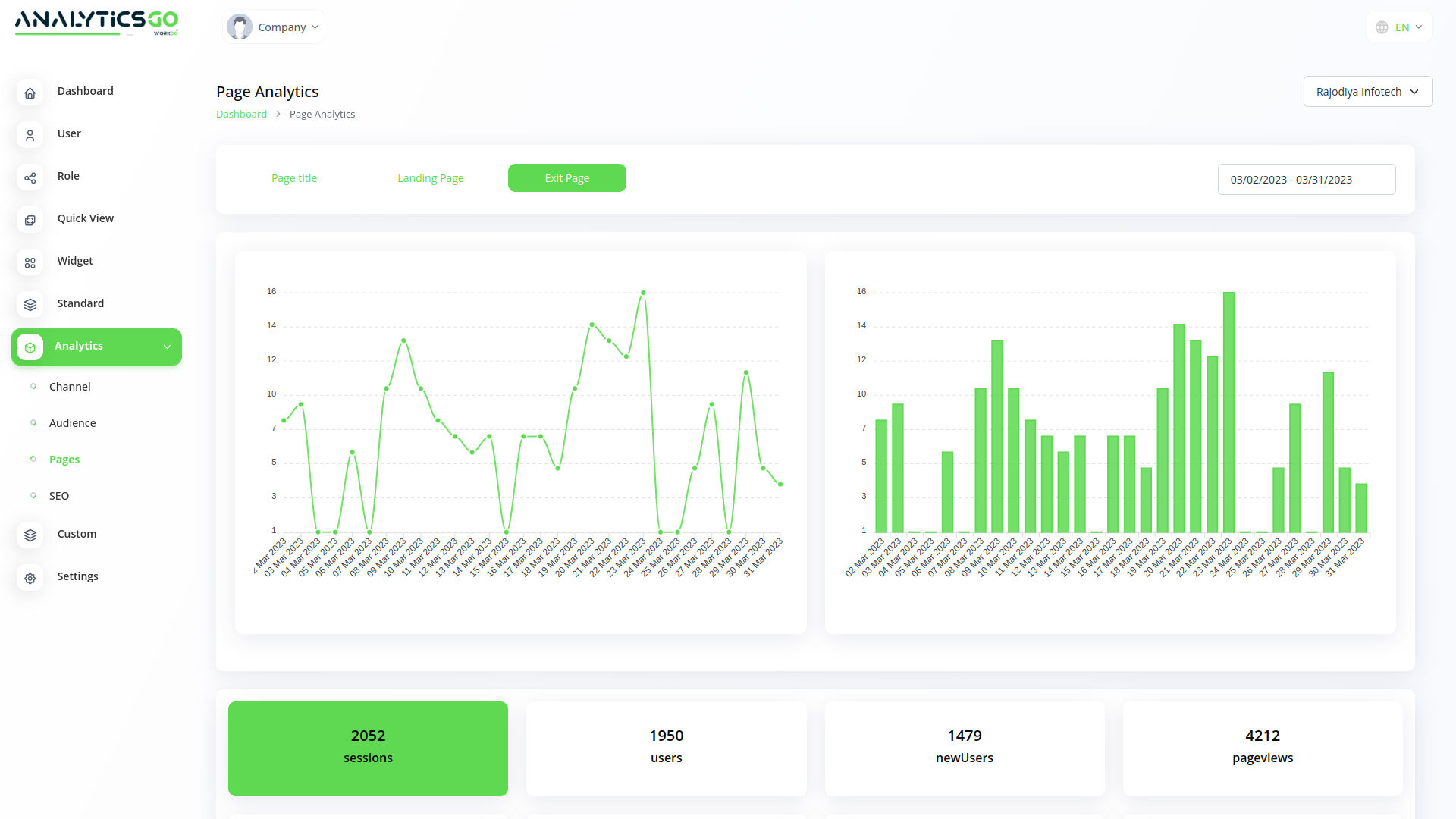Click the Dashboard breadcrumb link
Screen dimensions: 1456x819
click(x=241, y=115)
